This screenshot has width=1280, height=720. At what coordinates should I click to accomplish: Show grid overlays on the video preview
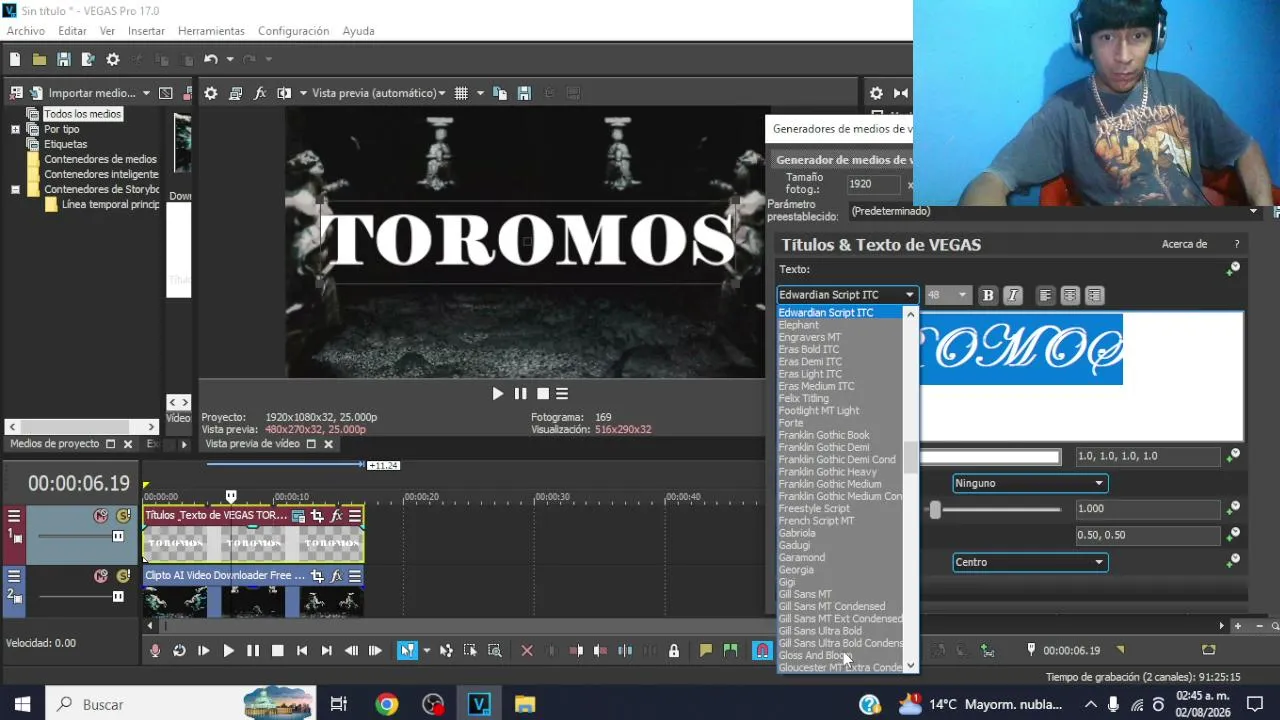click(x=461, y=93)
